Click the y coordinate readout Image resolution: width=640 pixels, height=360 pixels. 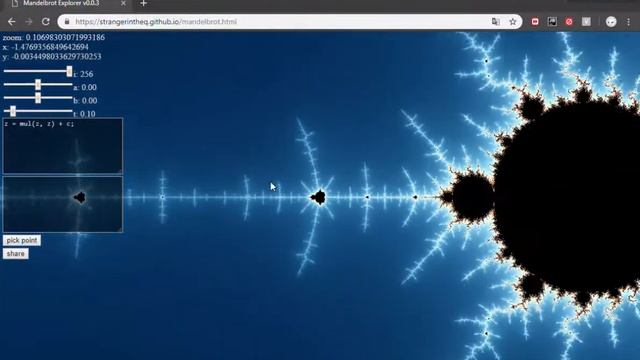(x=52, y=57)
